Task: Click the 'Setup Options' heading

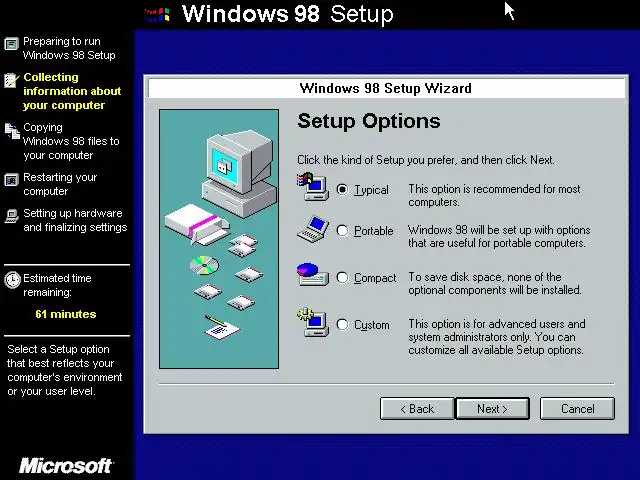Action: pos(369,121)
